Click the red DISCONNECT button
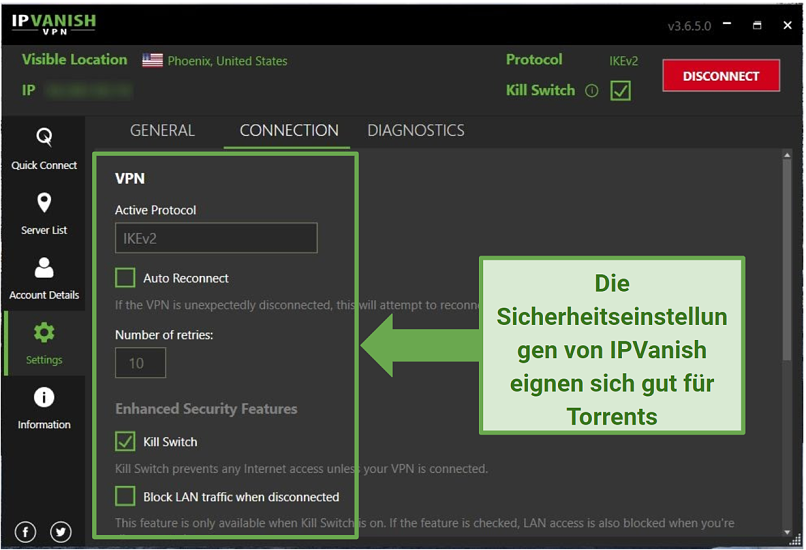 click(721, 76)
